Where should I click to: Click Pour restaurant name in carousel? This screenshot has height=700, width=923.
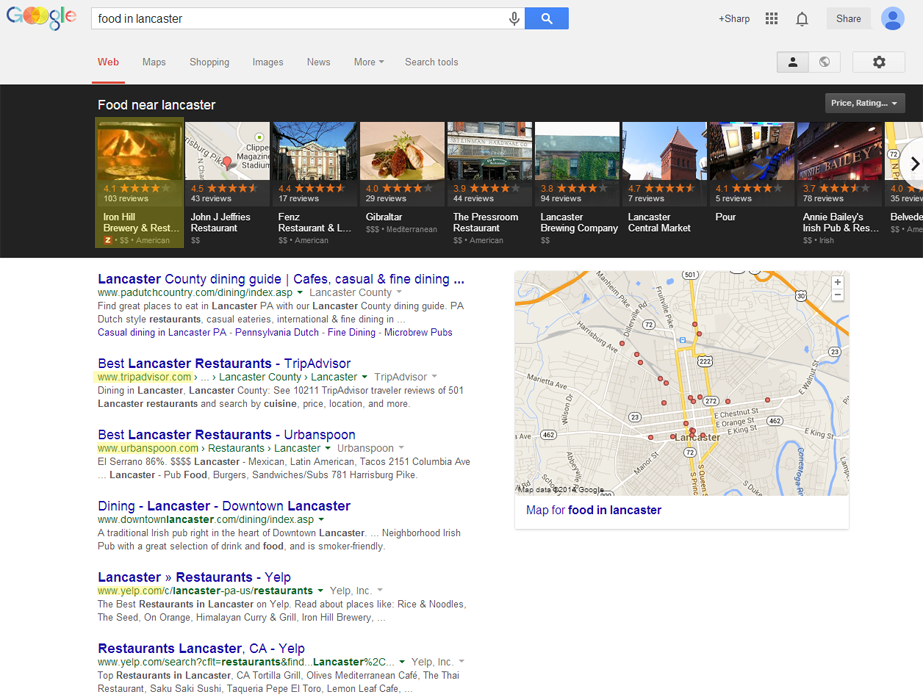[x=725, y=217]
